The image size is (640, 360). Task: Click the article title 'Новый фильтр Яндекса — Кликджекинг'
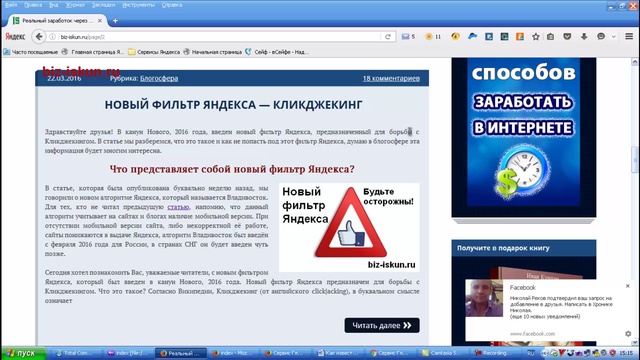tap(233, 105)
